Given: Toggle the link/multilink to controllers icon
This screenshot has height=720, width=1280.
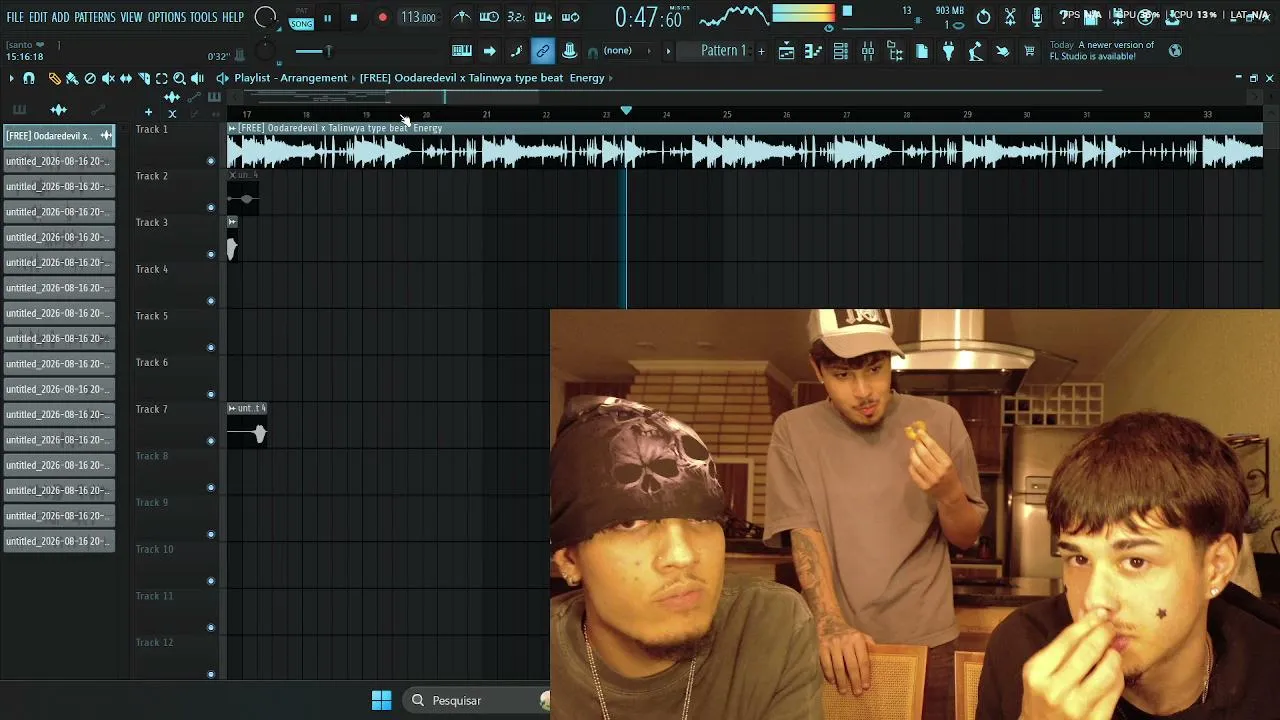Looking at the screenshot, I should [x=543, y=51].
